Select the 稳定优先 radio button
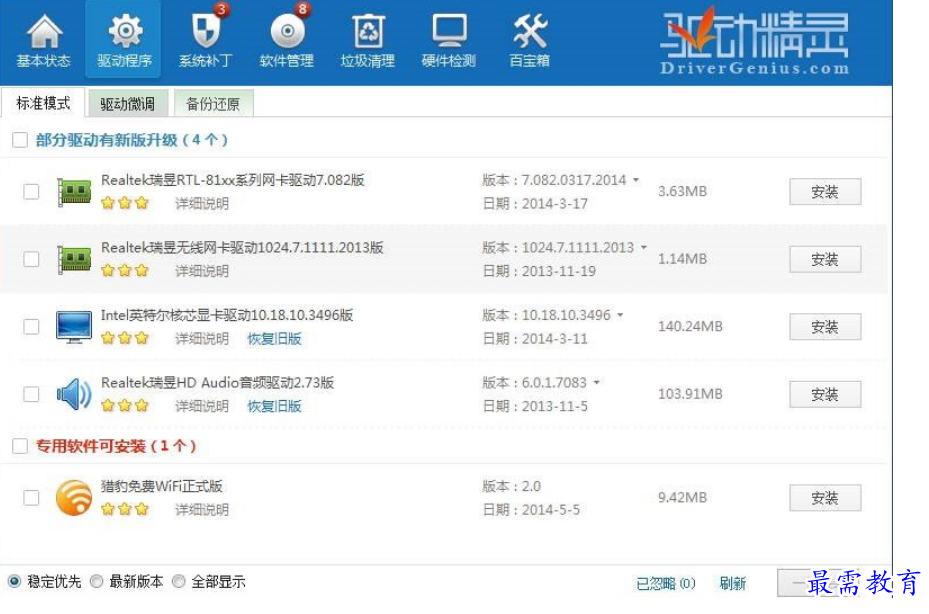Screen dimensions: 929x614 [x=14, y=581]
